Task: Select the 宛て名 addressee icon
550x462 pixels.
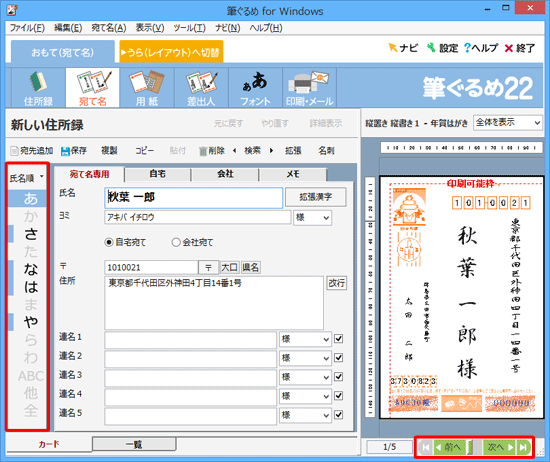Action: click(x=93, y=88)
